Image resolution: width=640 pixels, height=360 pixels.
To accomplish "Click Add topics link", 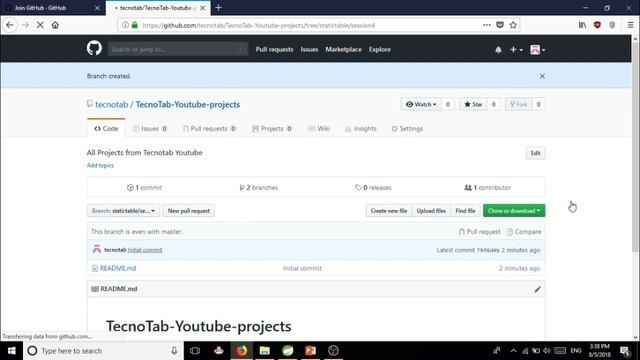I will point(100,165).
